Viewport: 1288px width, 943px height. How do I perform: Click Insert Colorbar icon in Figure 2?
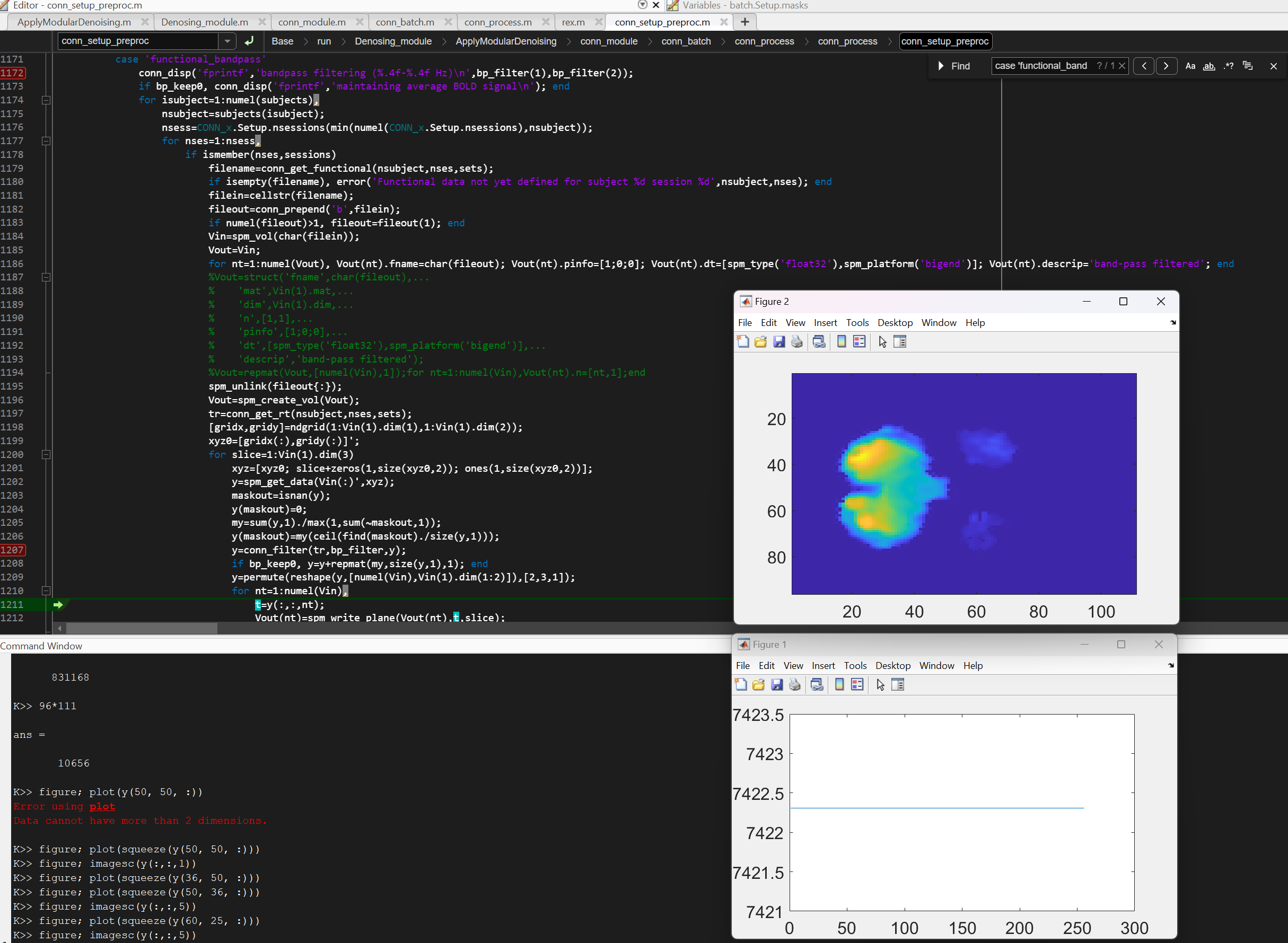pos(841,342)
